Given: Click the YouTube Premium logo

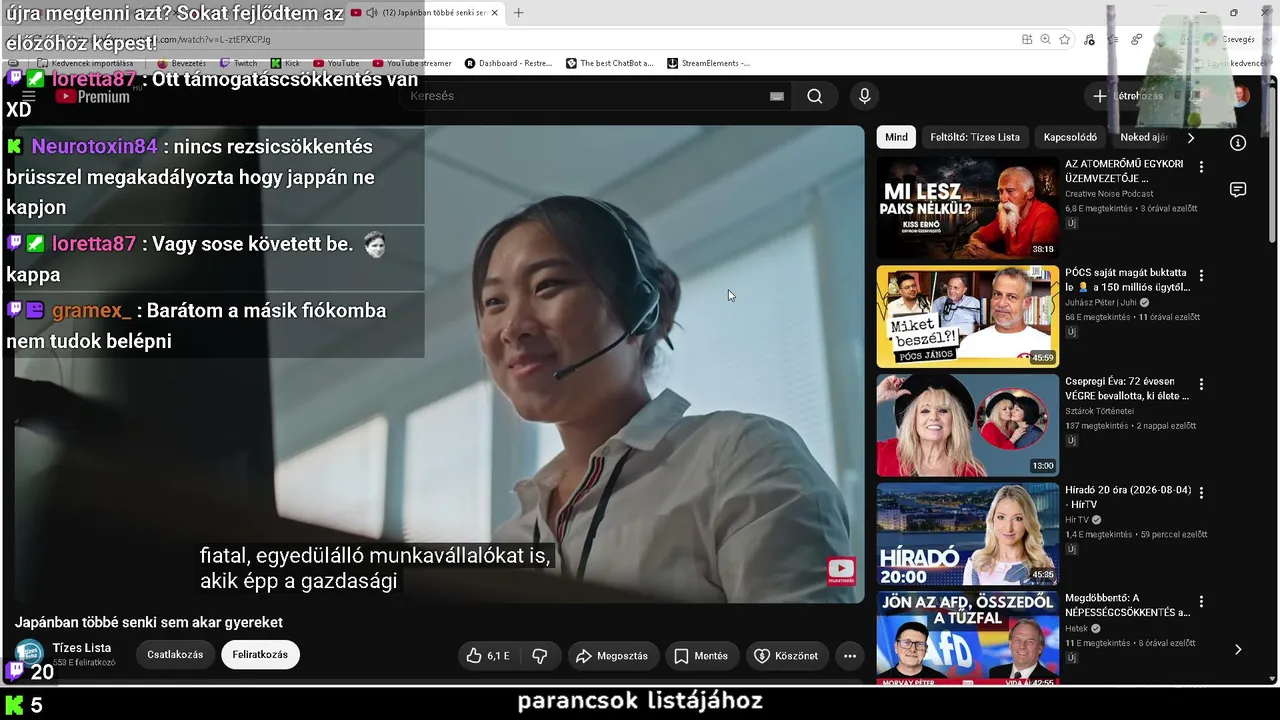Looking at the screenshot, I should click(93, 96).
